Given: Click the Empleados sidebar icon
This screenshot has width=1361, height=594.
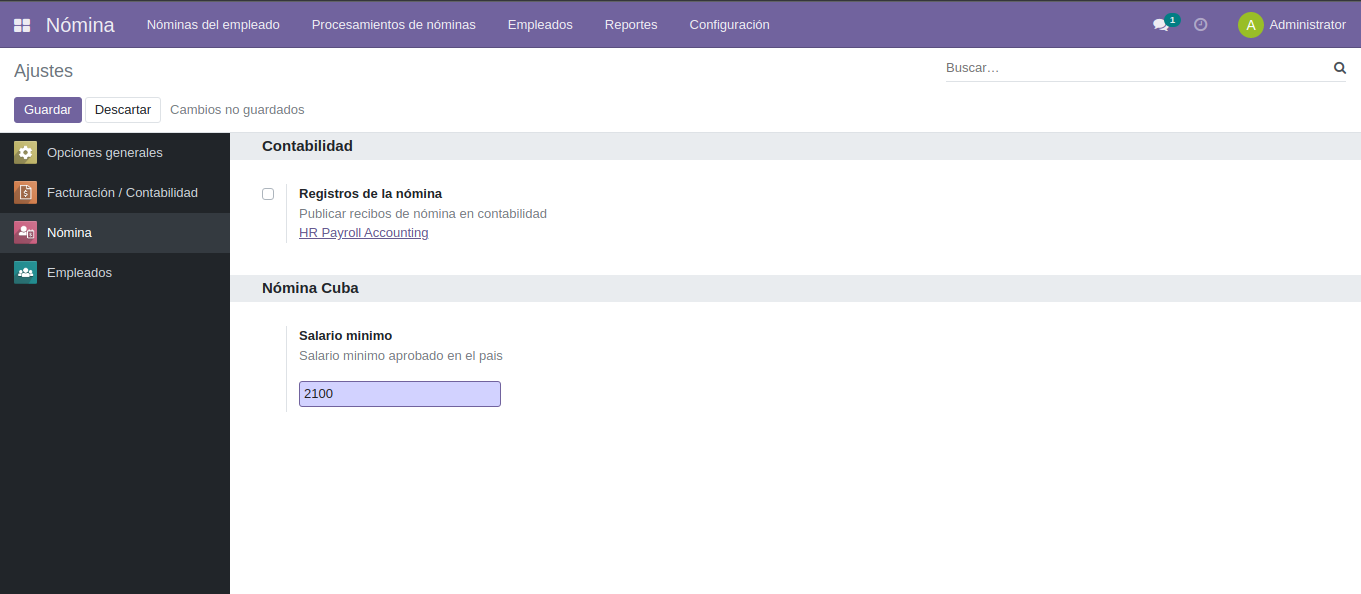Looking at the screenshot, I should click(x=25, y=272).
